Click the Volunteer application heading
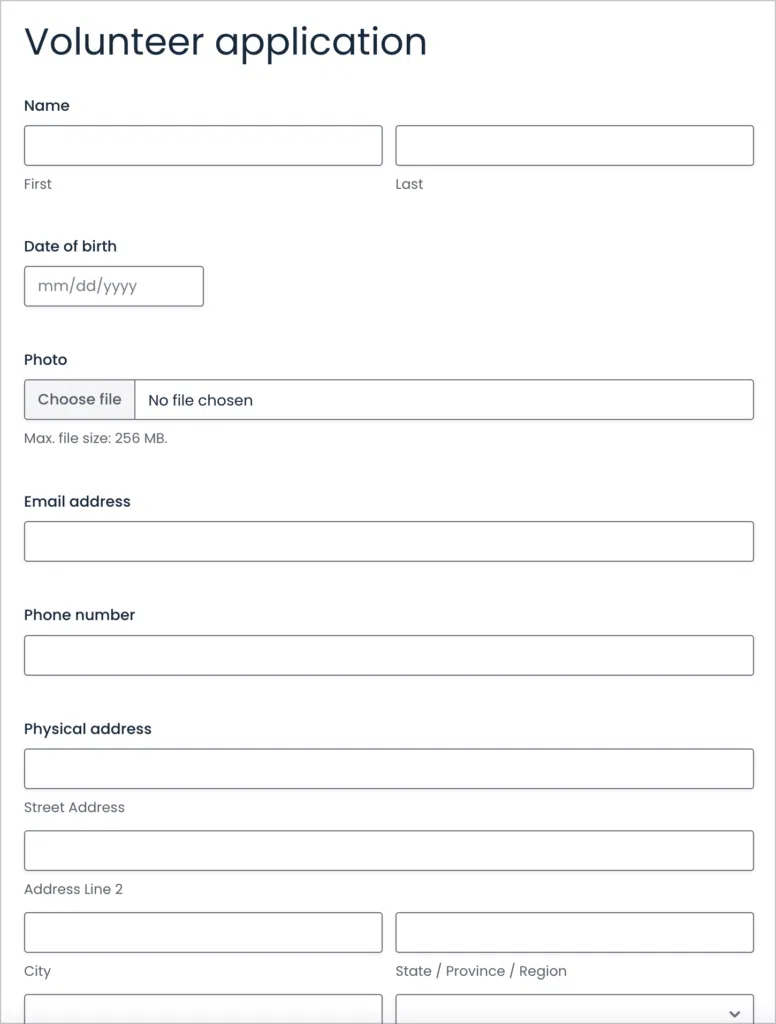This screenshot has width=776, height=1024. pos(225,42)
